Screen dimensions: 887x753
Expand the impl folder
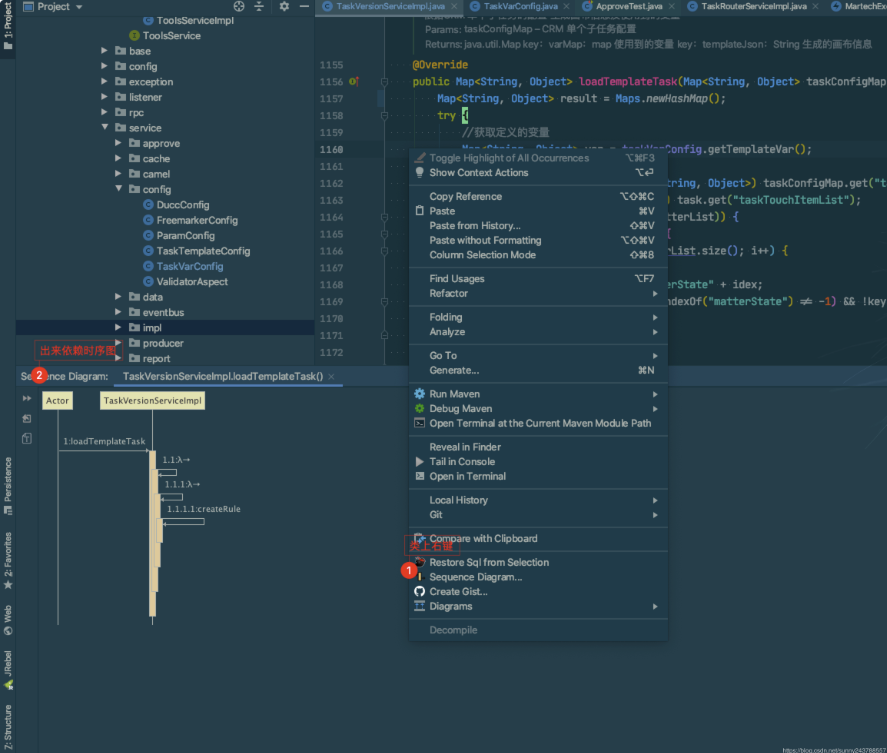118,327
